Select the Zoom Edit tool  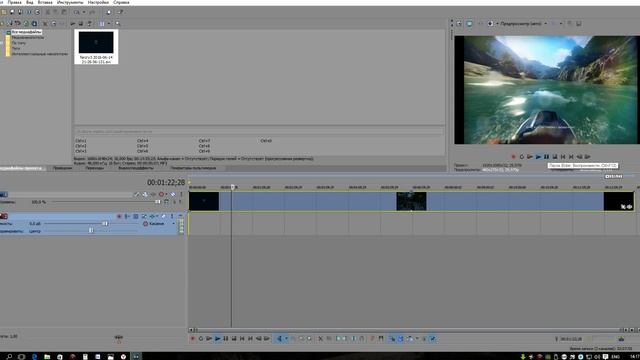tap(309, 339)
